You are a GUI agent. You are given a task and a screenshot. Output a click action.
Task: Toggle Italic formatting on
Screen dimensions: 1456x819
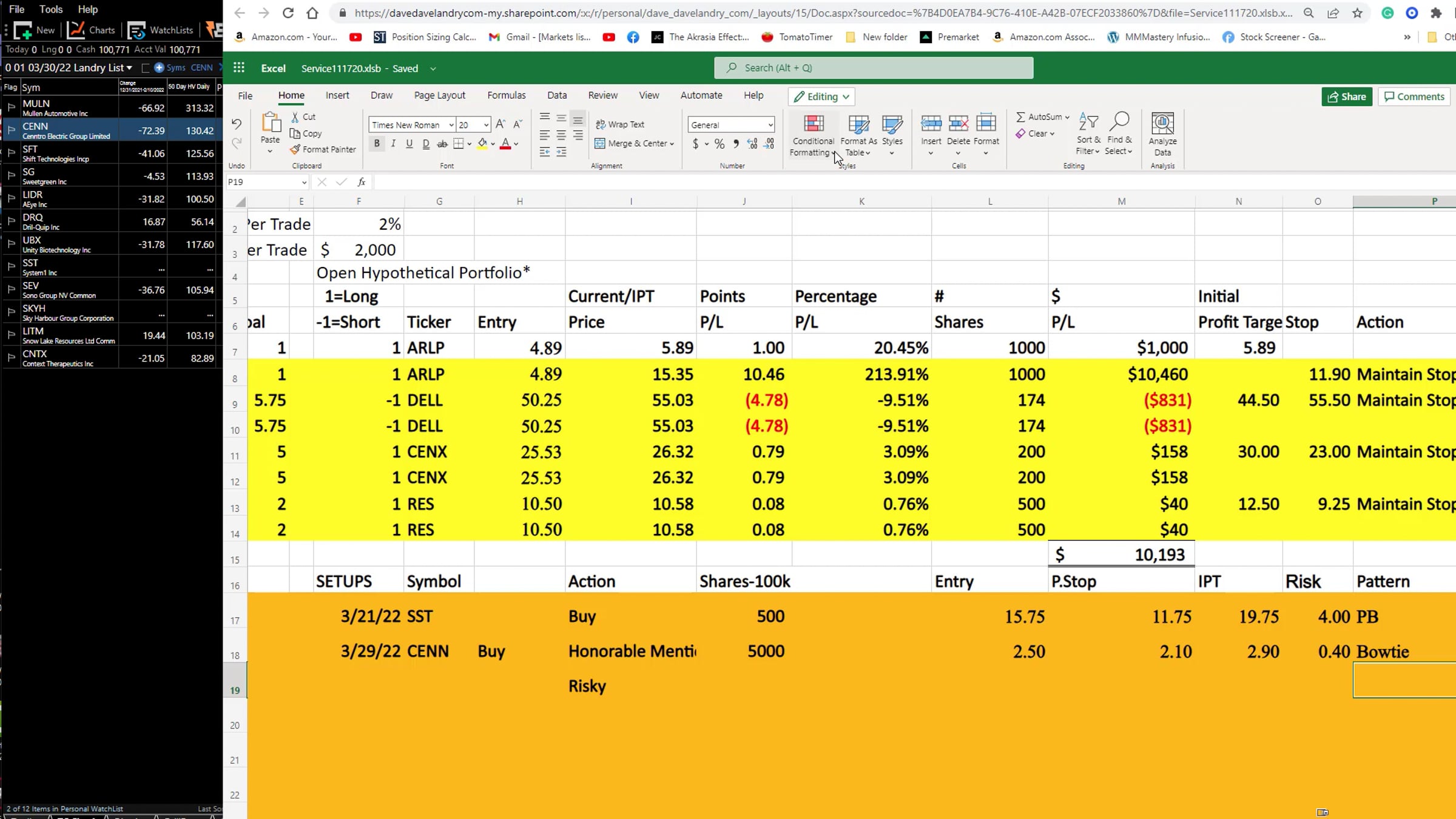393,144
